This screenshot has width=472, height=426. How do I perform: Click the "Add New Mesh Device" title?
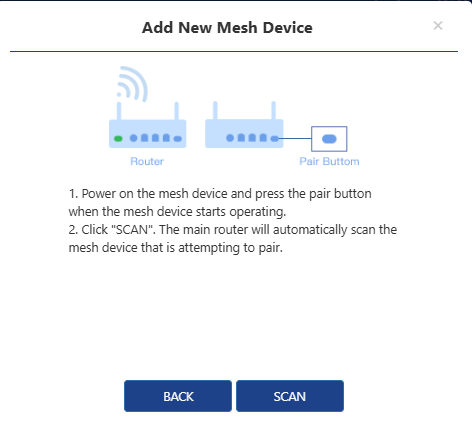(x=227, y=27)
